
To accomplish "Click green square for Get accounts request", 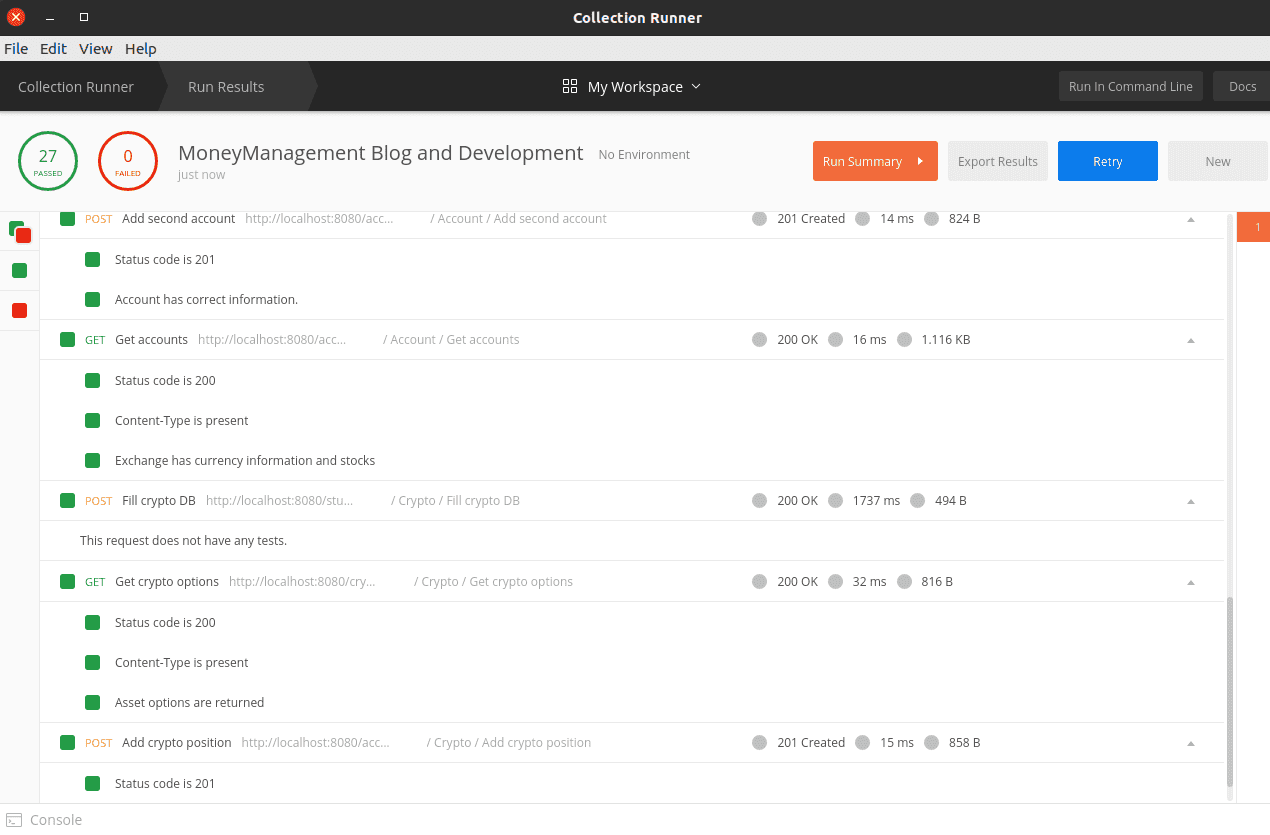I will click(x=67, y=340).
